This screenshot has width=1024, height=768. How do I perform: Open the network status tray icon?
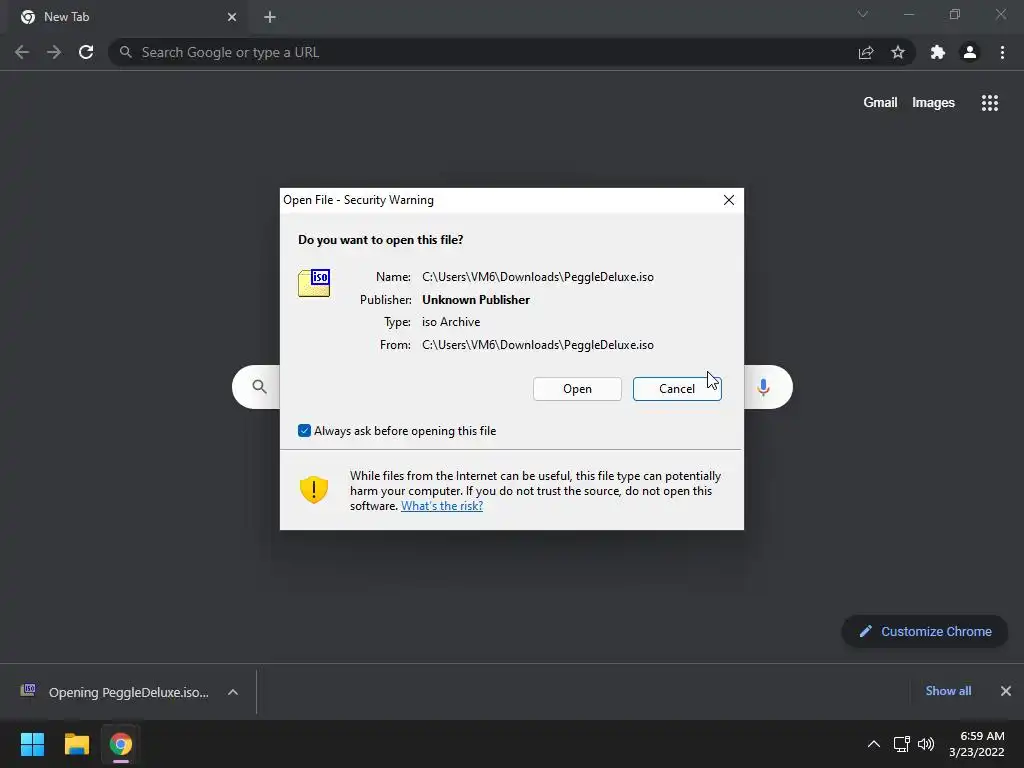(x=902, y=744)
